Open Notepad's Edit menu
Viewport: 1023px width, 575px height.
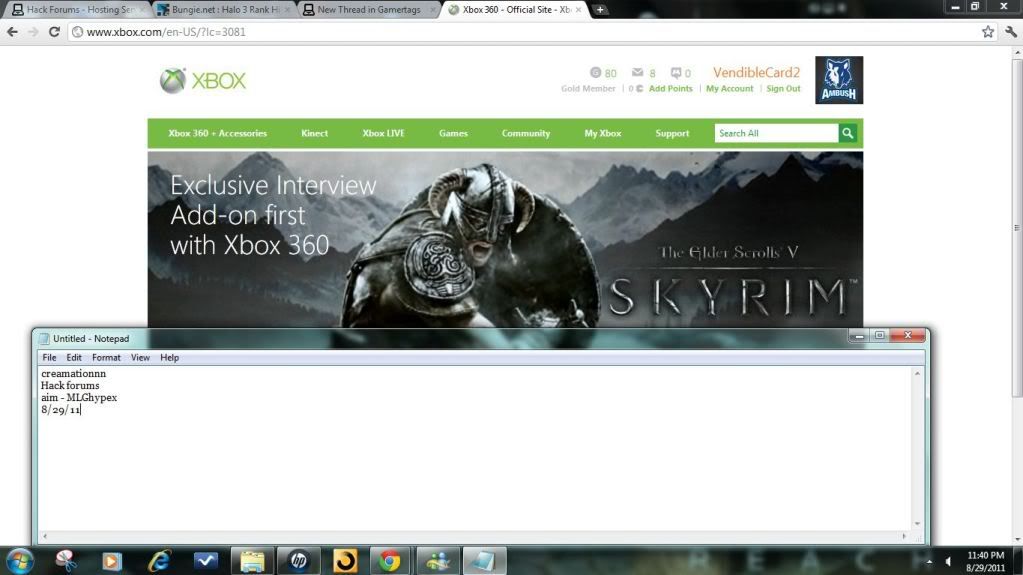coord(74,358)
